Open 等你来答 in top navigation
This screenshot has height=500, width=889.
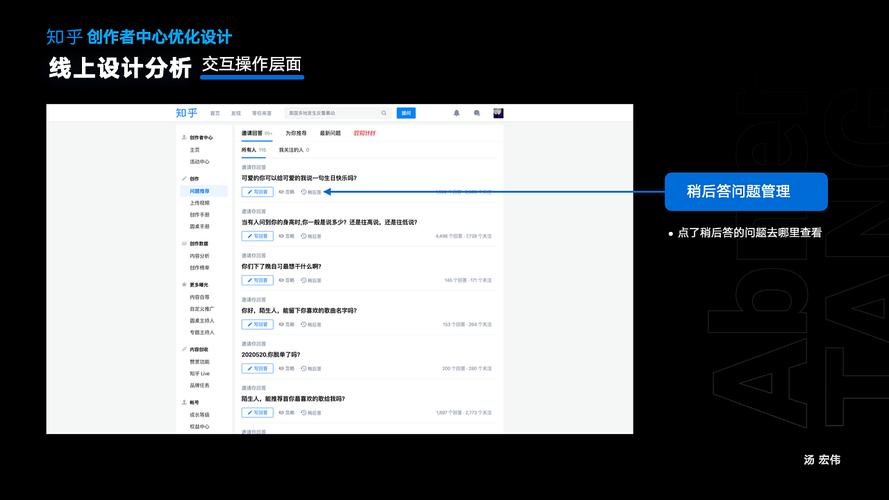tap(261, 113)
